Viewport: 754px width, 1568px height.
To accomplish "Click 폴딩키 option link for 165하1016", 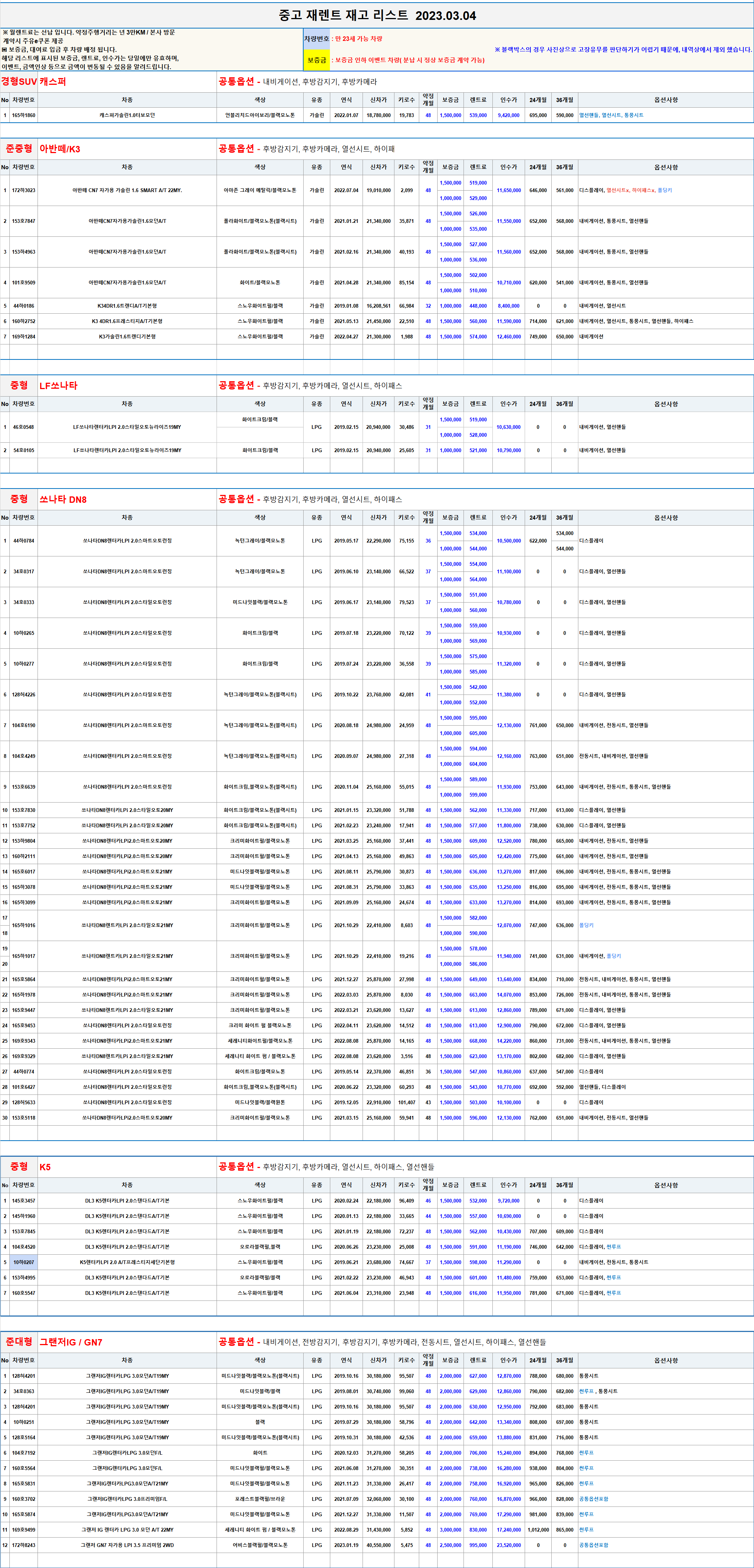I will coord(586,925).
